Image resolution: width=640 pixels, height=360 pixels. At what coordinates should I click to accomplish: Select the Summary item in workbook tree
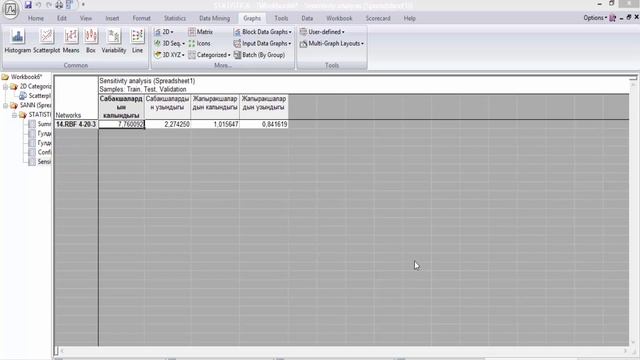40,124
